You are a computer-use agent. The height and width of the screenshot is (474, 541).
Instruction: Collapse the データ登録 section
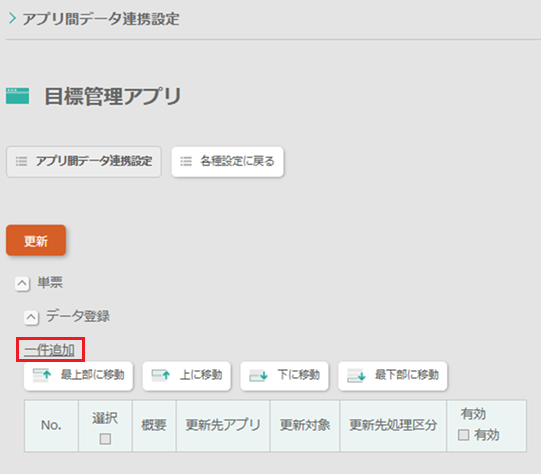coord(31,317)
